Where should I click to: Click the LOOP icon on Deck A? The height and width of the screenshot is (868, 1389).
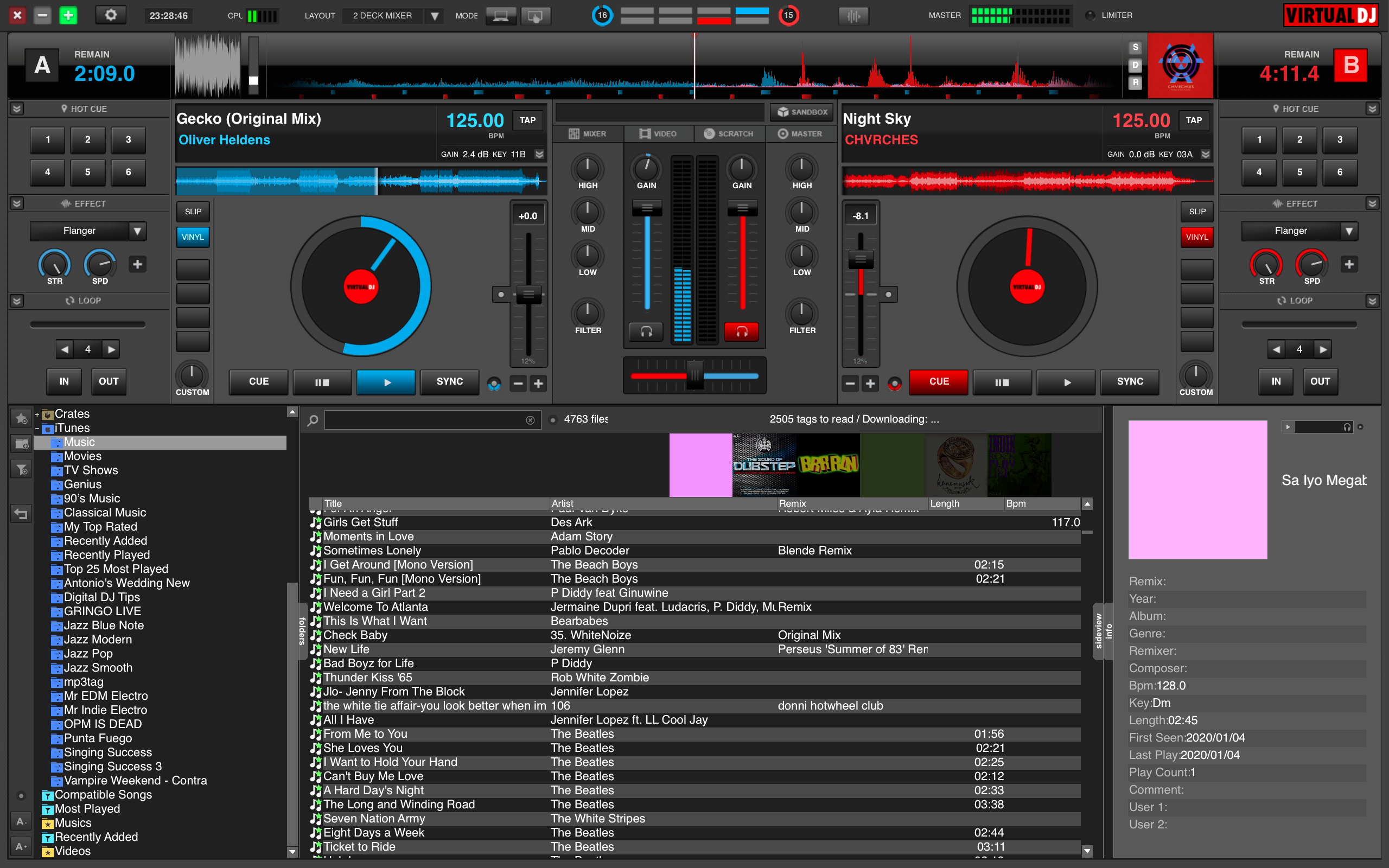click(66, 300)
